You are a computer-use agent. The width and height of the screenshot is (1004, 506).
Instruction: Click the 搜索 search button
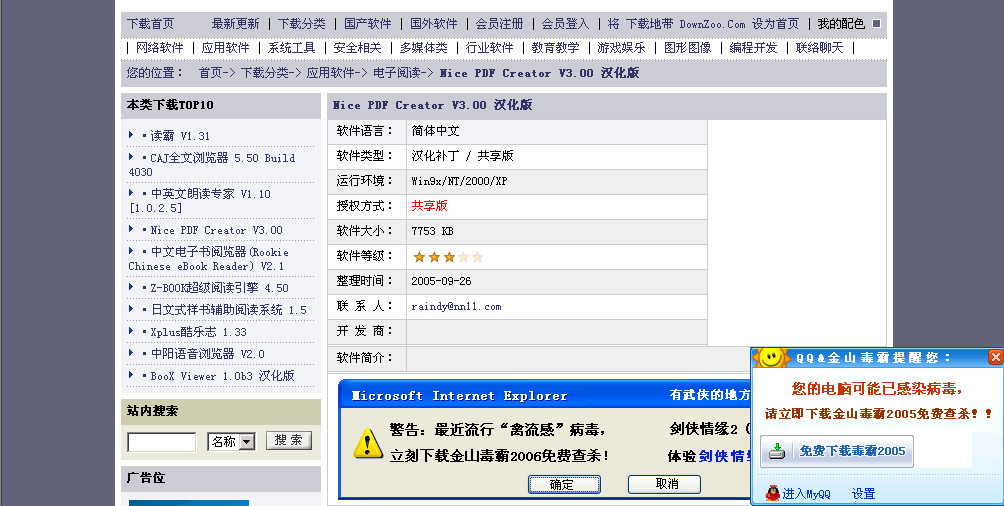click(x=289, y=440)
